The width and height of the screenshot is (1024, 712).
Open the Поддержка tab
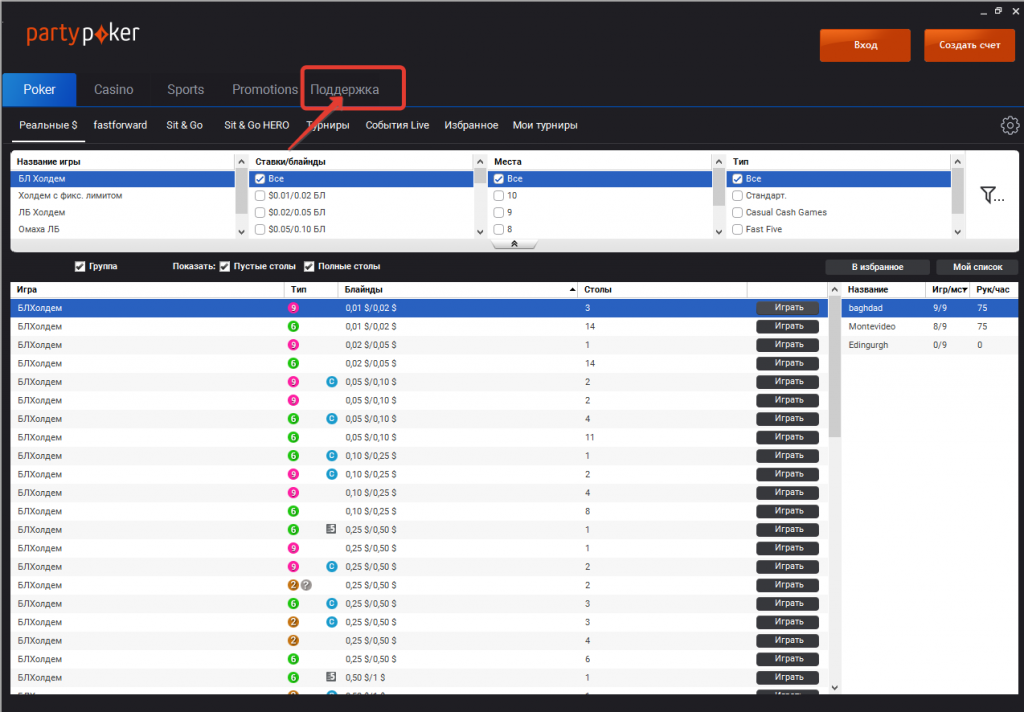pyautogui.click(x=345, y=90)
